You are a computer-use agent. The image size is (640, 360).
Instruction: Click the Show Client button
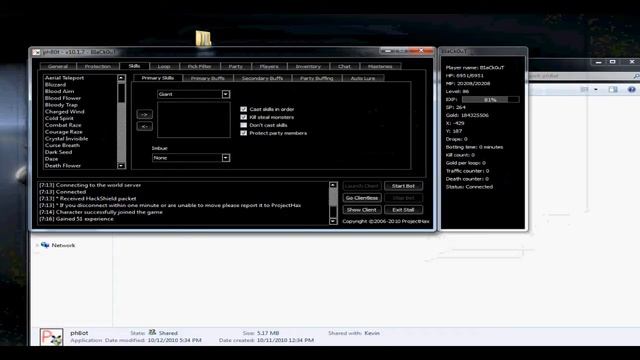coord(362,210)
